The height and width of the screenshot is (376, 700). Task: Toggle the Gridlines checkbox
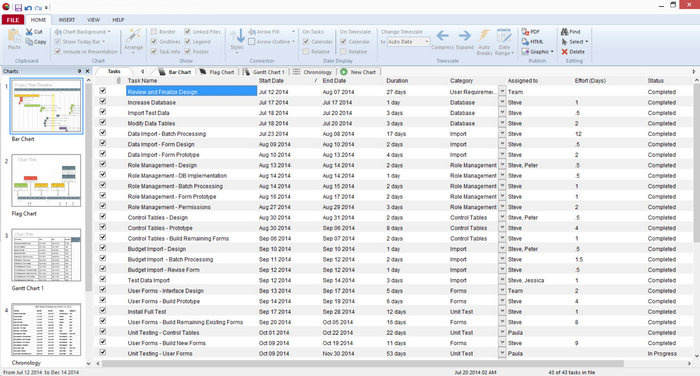(x=154, y=42)
